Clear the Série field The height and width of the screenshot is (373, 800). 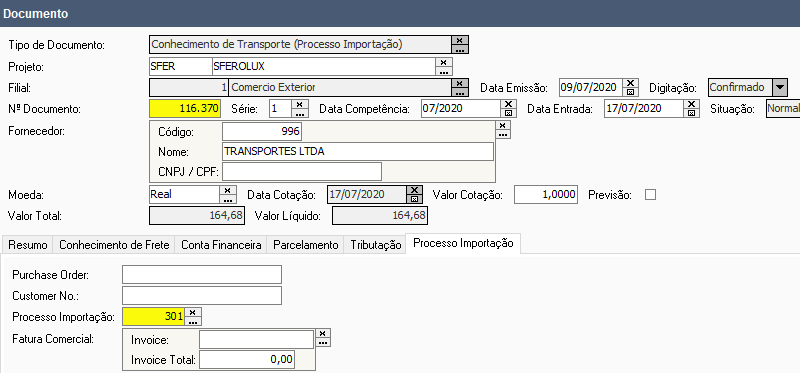299,104
